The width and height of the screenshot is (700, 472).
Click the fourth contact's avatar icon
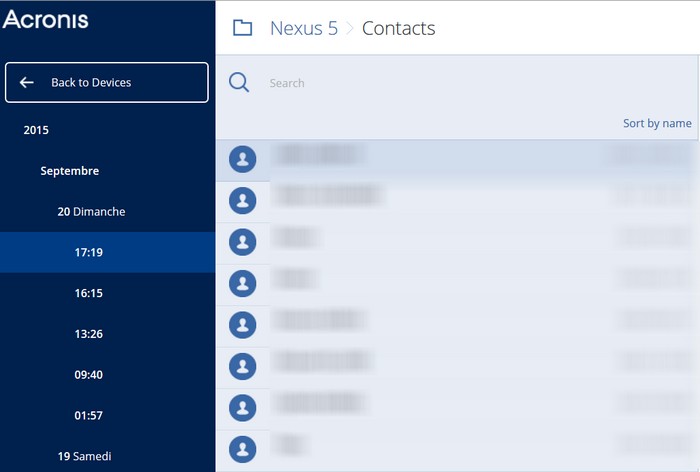click(243, 283)
